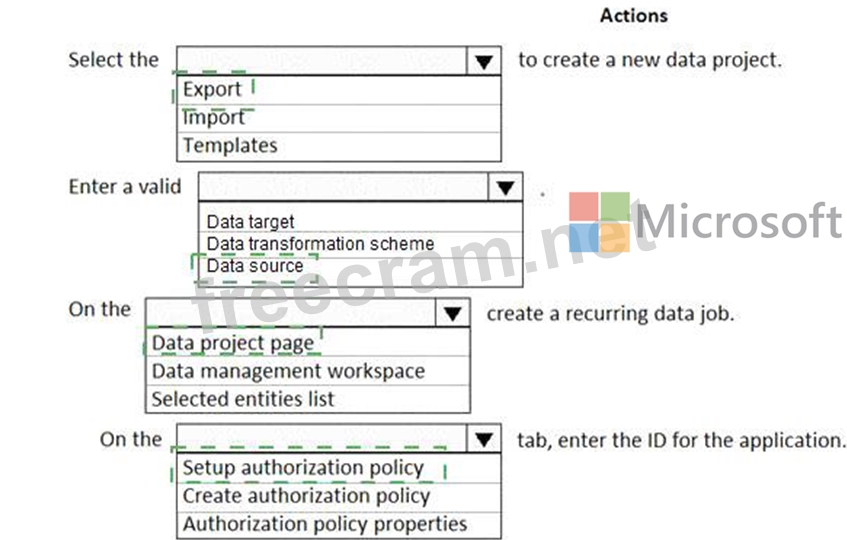The image size is (847, 540).
Task: Select Authorization policy properties
Action: coord(325,523)
